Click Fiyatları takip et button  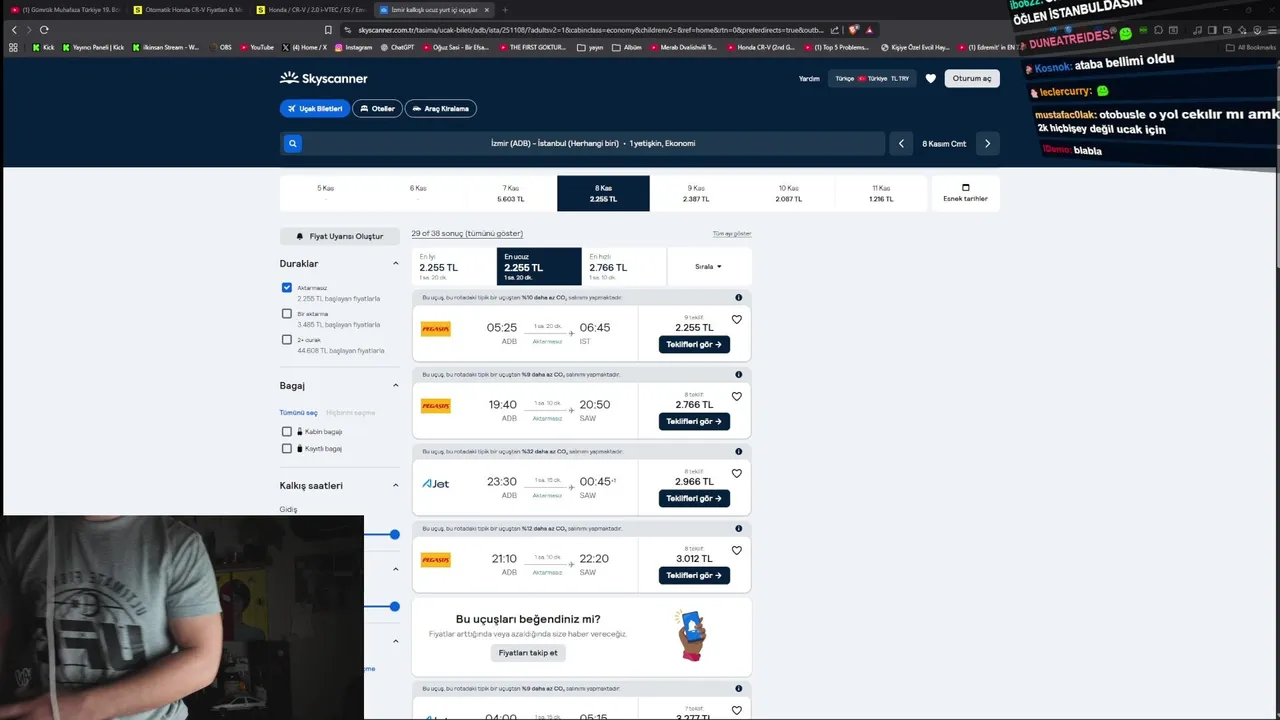point(528,652)
